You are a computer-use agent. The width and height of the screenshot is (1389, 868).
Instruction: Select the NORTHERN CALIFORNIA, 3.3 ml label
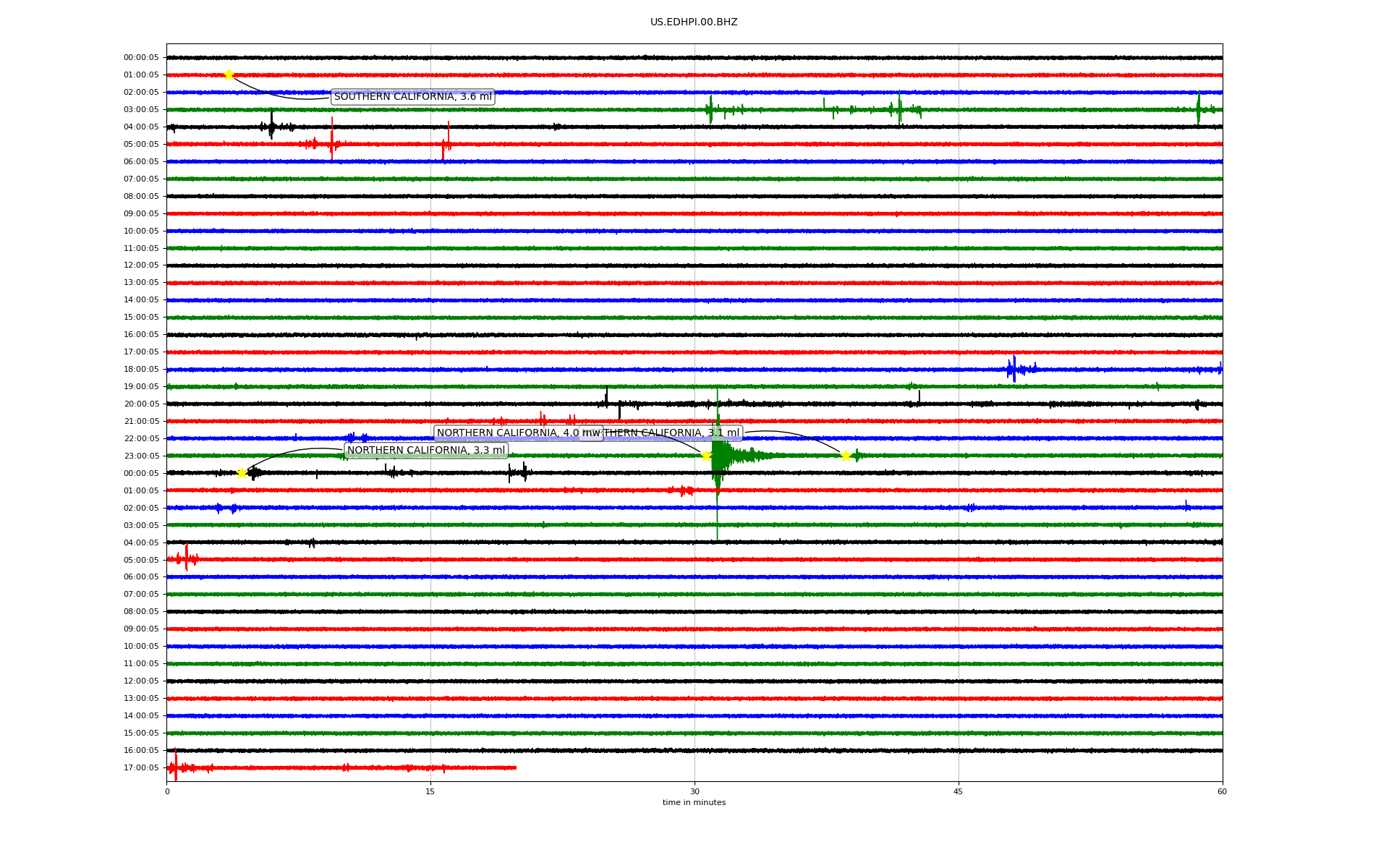425,451
